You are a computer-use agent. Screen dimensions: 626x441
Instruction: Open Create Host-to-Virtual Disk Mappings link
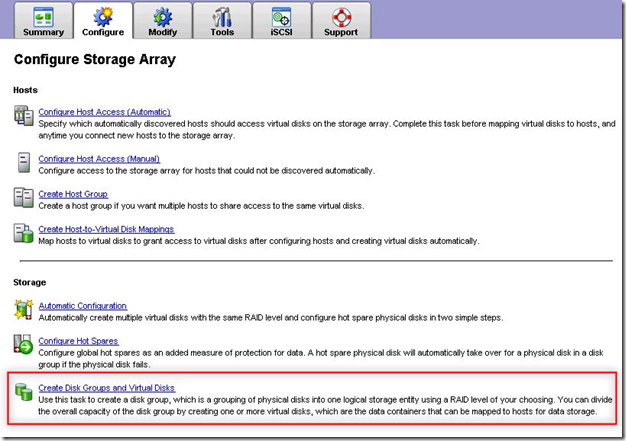coord(106,229)
